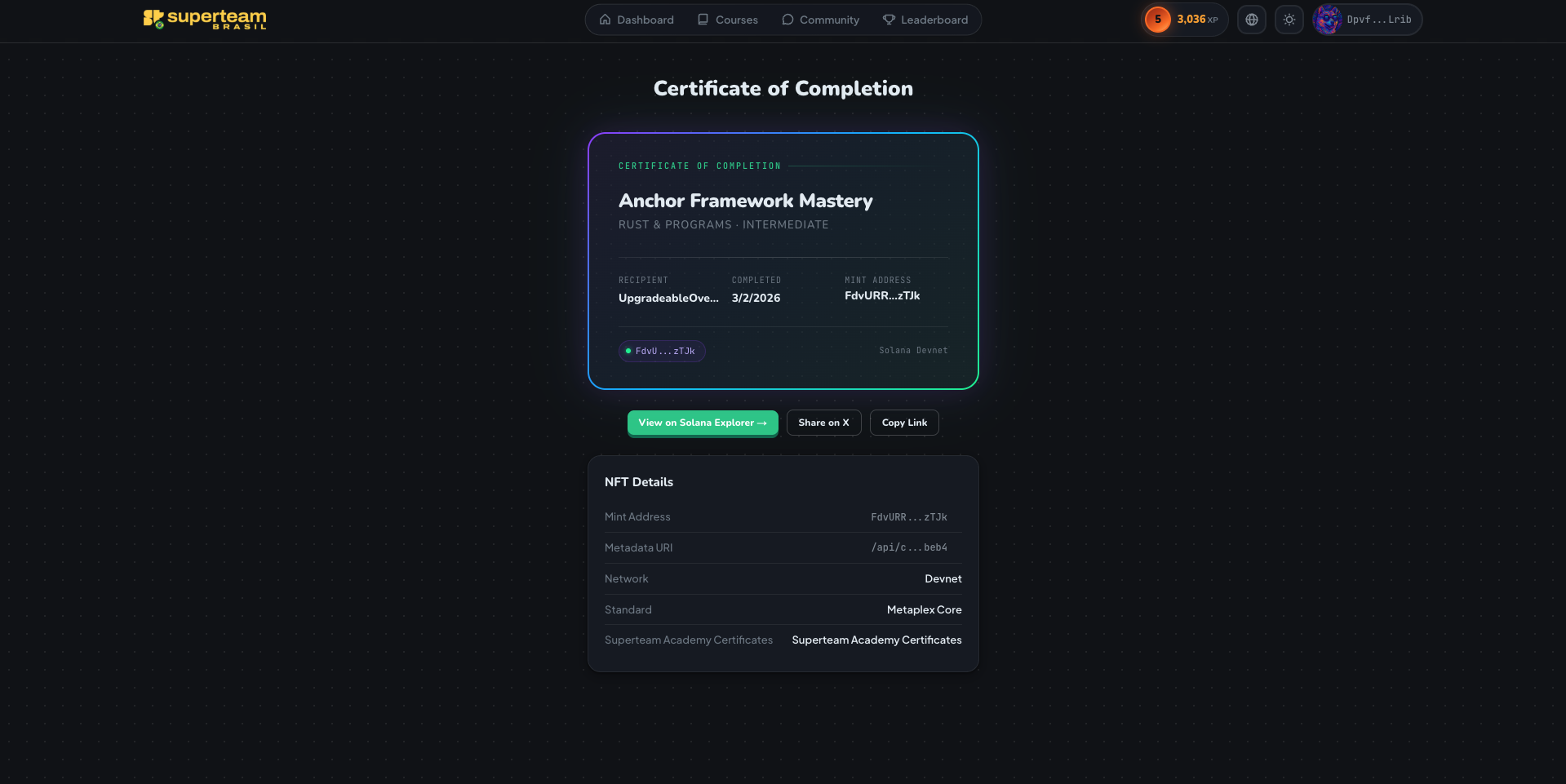
Task: Click the Courses book icon
Action: pos(703,20)
